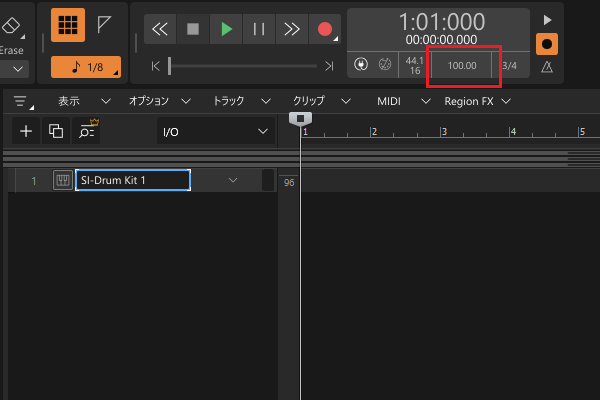This screenshot has height=400, width=600.
Task: Expand the SI-Drum Kit 1 track chevron
Action: (233, 180)
